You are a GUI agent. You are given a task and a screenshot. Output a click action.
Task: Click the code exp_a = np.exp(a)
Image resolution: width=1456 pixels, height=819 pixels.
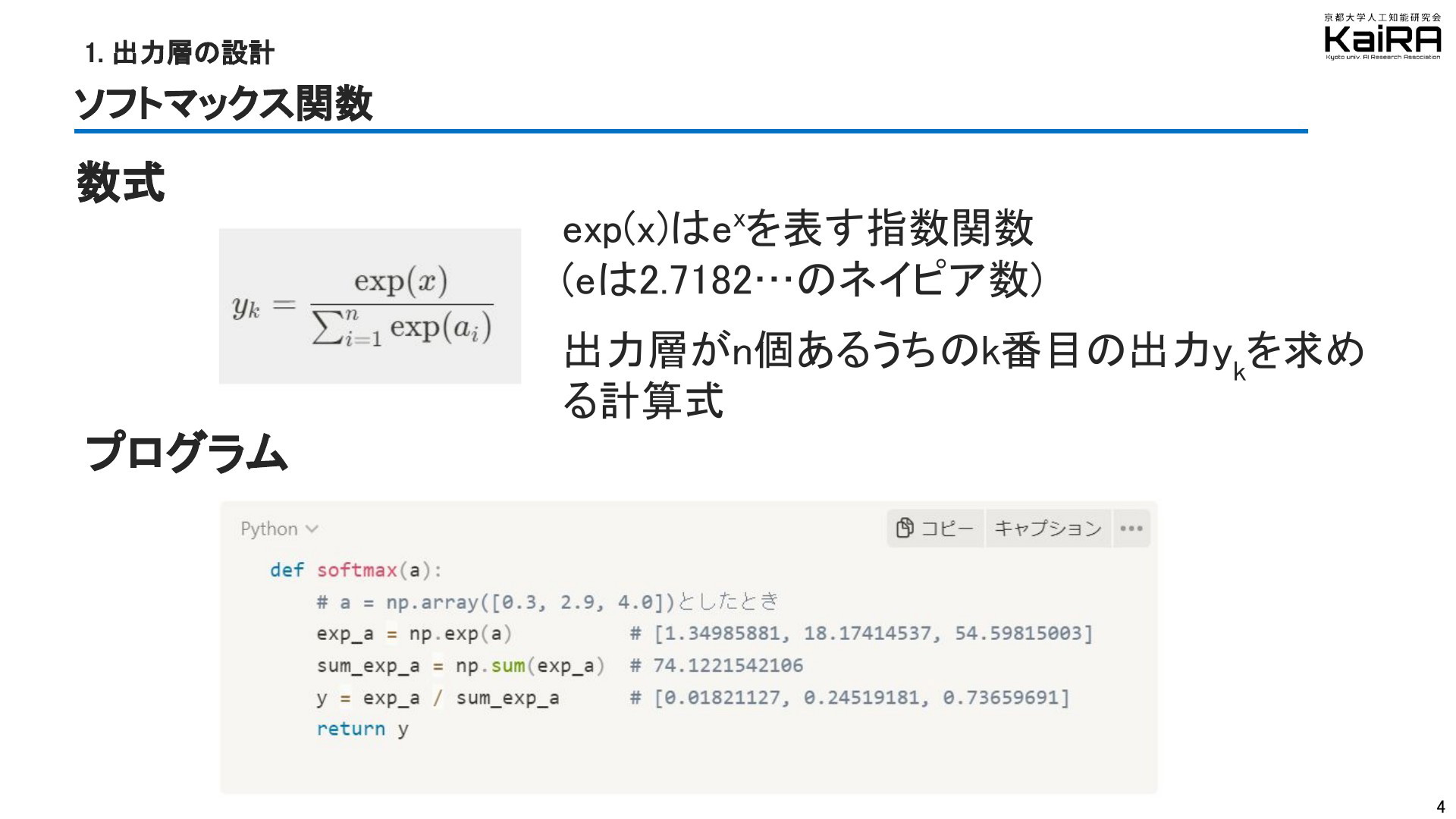click(414, 633)
